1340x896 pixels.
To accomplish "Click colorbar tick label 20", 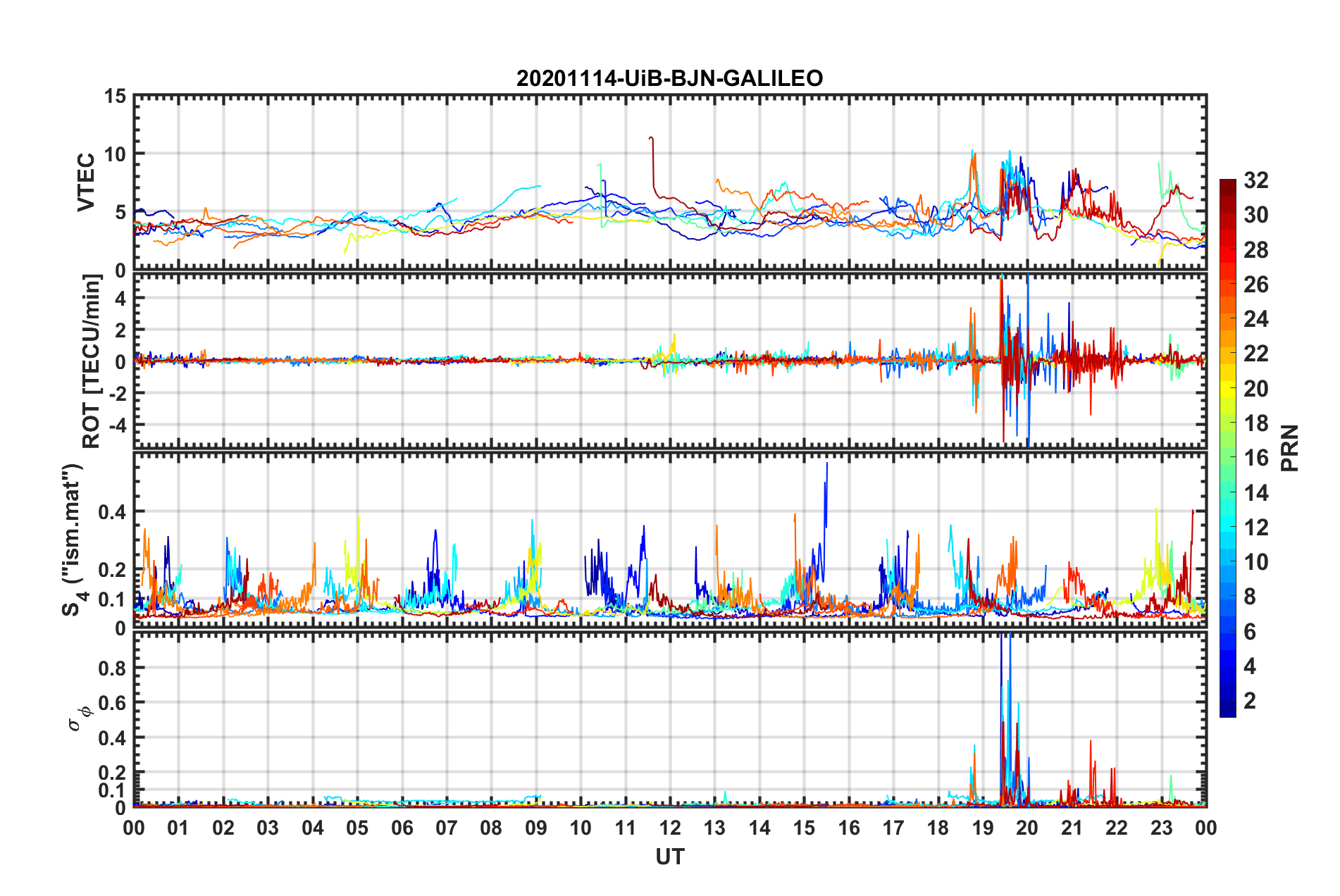I will click(x=1255, y=389).
